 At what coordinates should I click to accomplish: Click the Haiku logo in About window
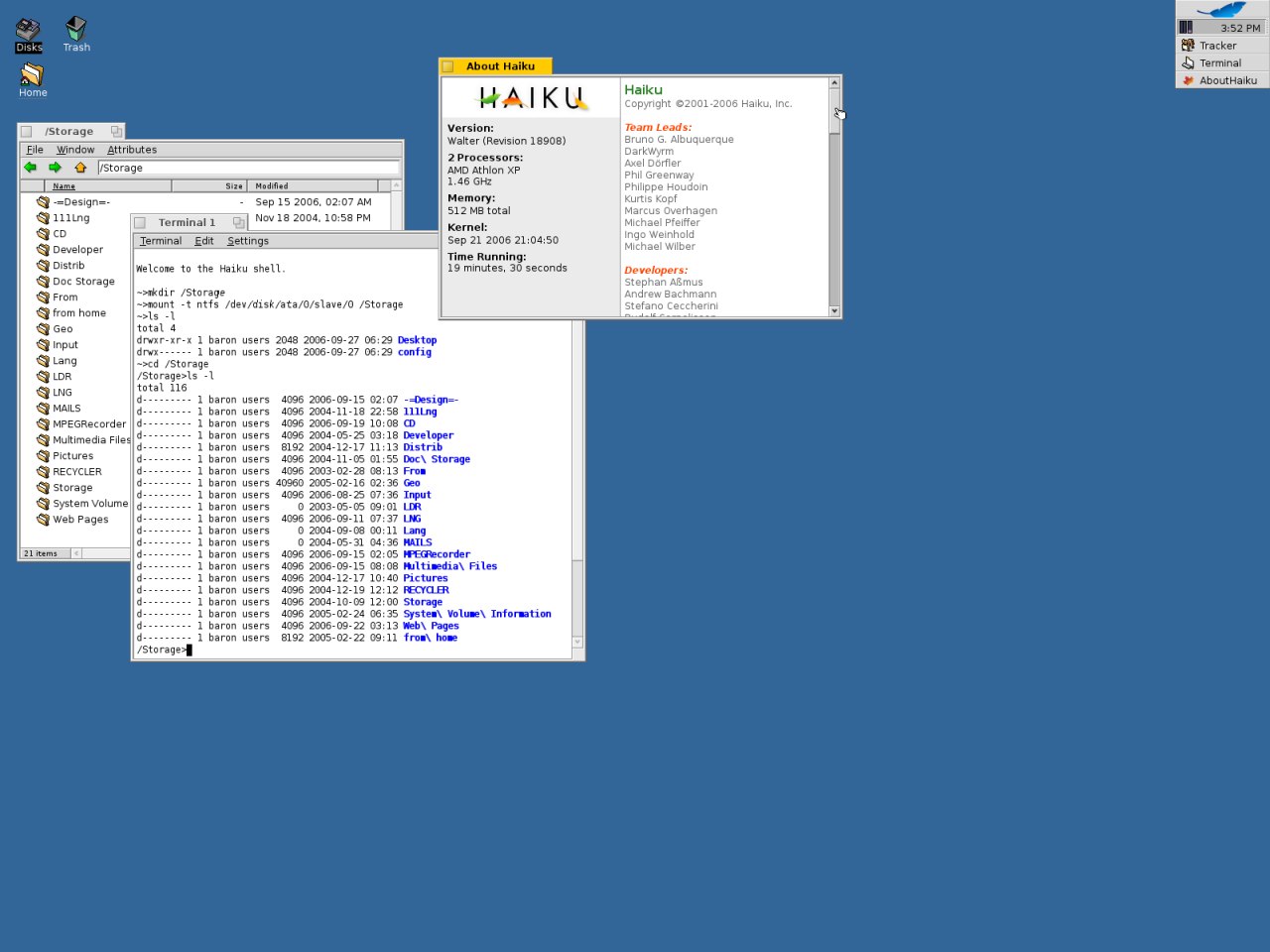[533, 98]
